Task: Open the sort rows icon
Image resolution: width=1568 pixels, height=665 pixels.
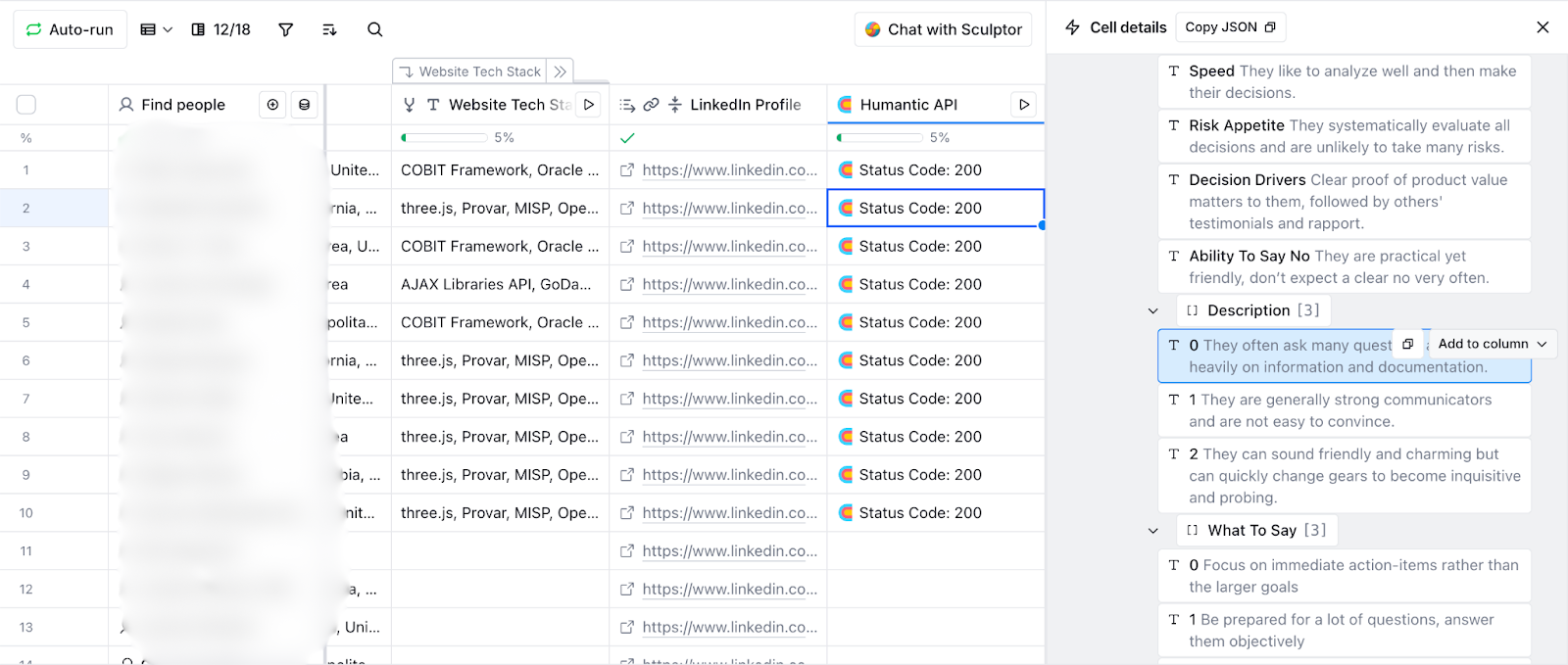Action: pos(329,29)
